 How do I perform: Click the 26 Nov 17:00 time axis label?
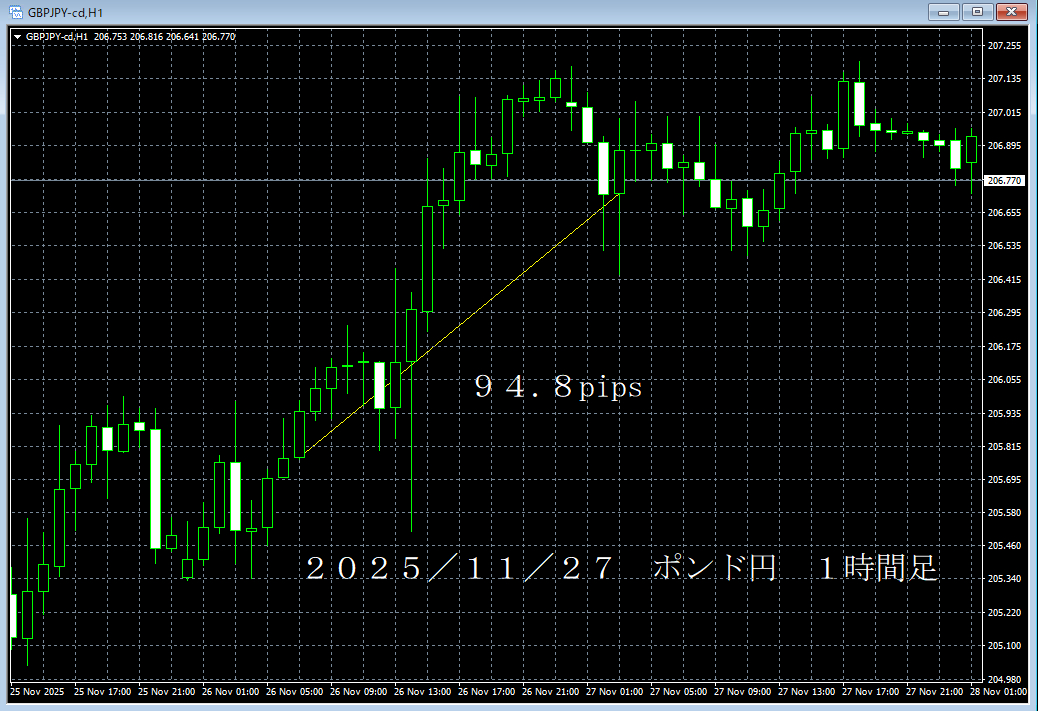[x=487, y=692]
